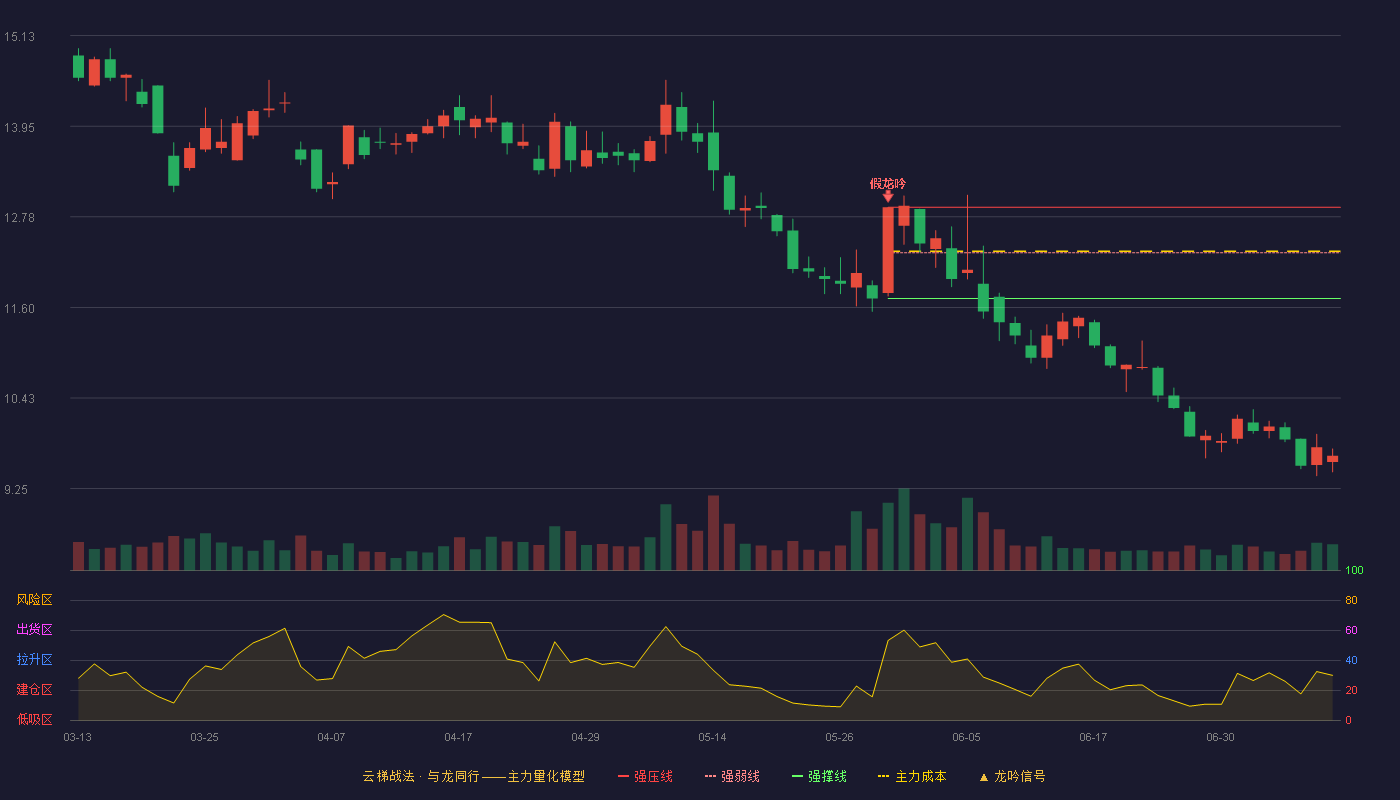Click the 04-17 date axis label

coord(458,737)
